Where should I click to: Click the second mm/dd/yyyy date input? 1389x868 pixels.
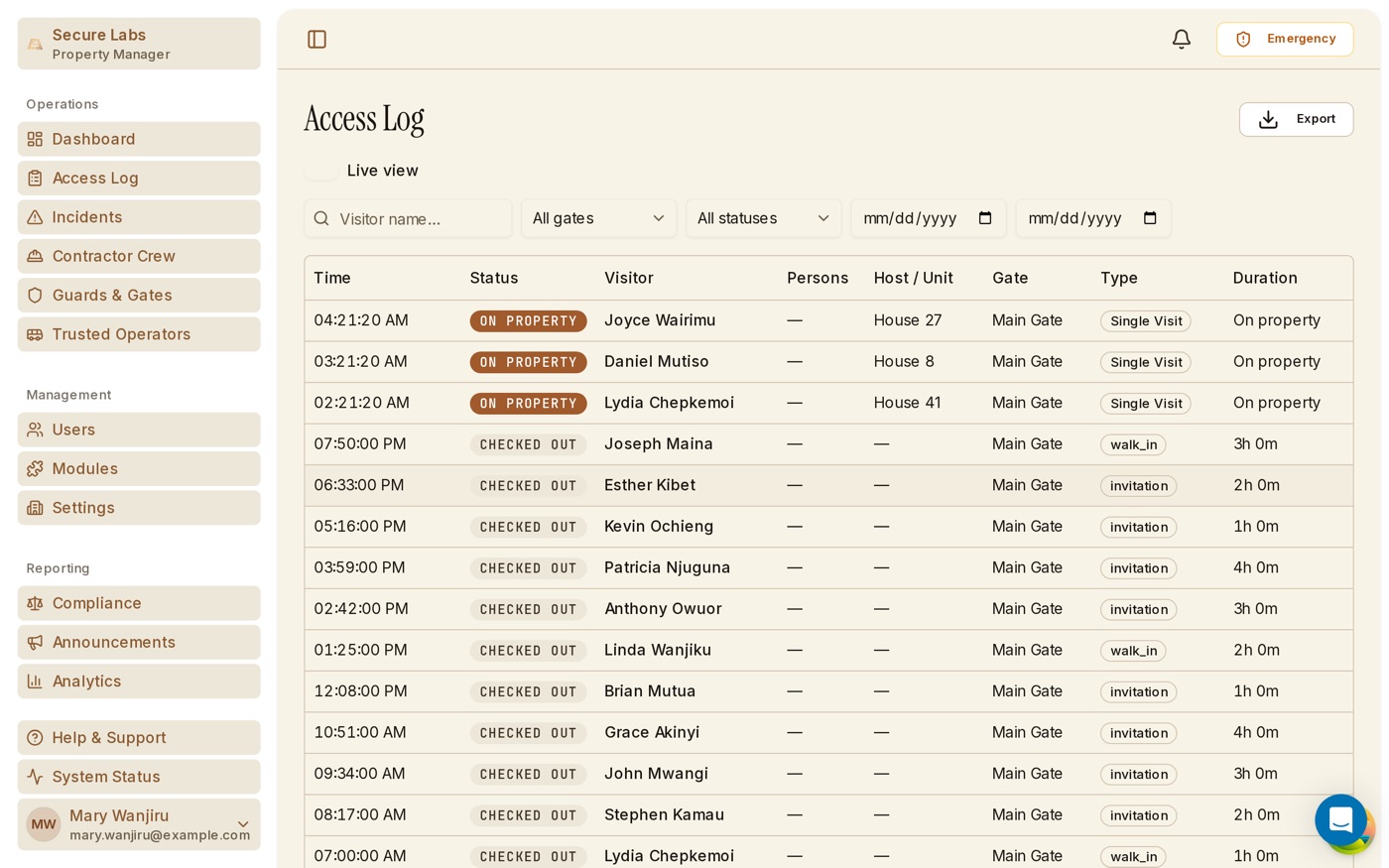pyautogui.click(x=1092, y=218)
